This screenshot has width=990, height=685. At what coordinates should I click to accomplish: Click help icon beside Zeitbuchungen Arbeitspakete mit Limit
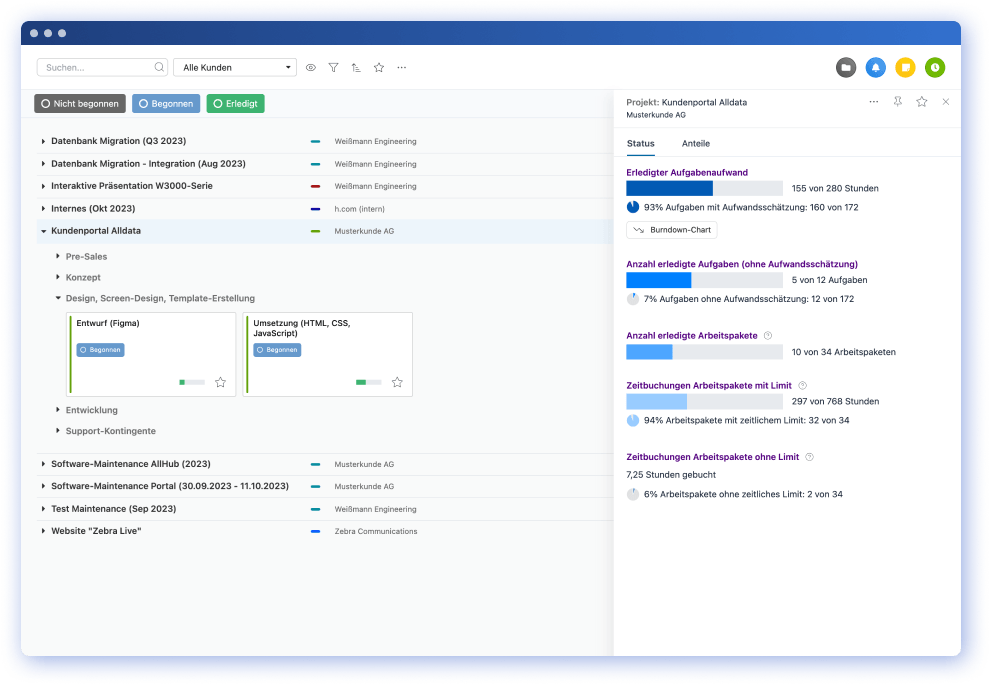pyautogui.click(x=802, y=386)
